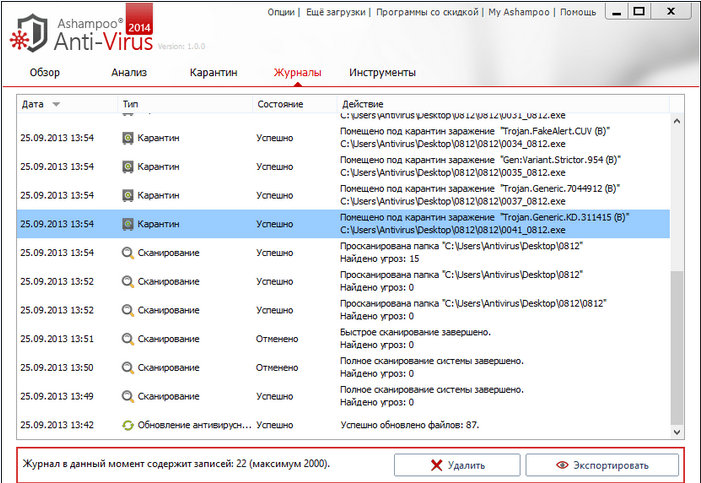
Task: Sort by the Состояние column header
Action: (x=295, y=104)
